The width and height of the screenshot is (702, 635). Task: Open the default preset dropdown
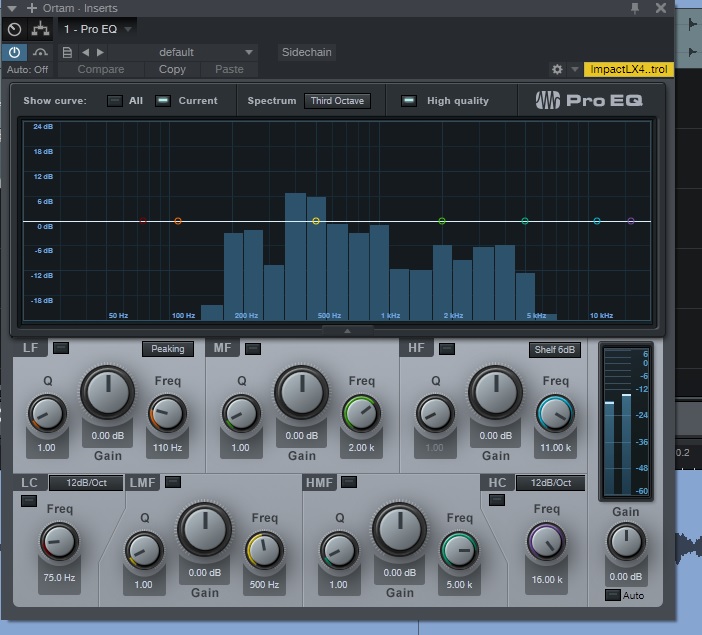[183, 52]
